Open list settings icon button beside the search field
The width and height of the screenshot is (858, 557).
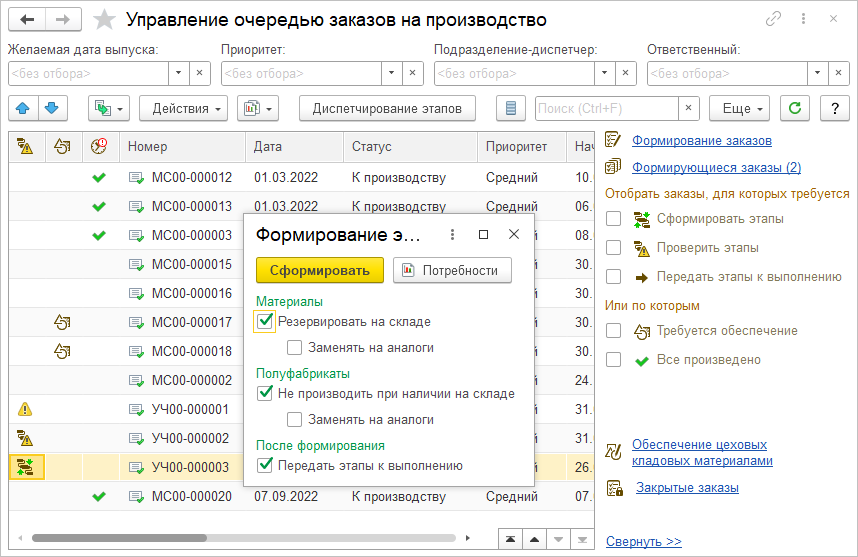[x=511, y=108]
